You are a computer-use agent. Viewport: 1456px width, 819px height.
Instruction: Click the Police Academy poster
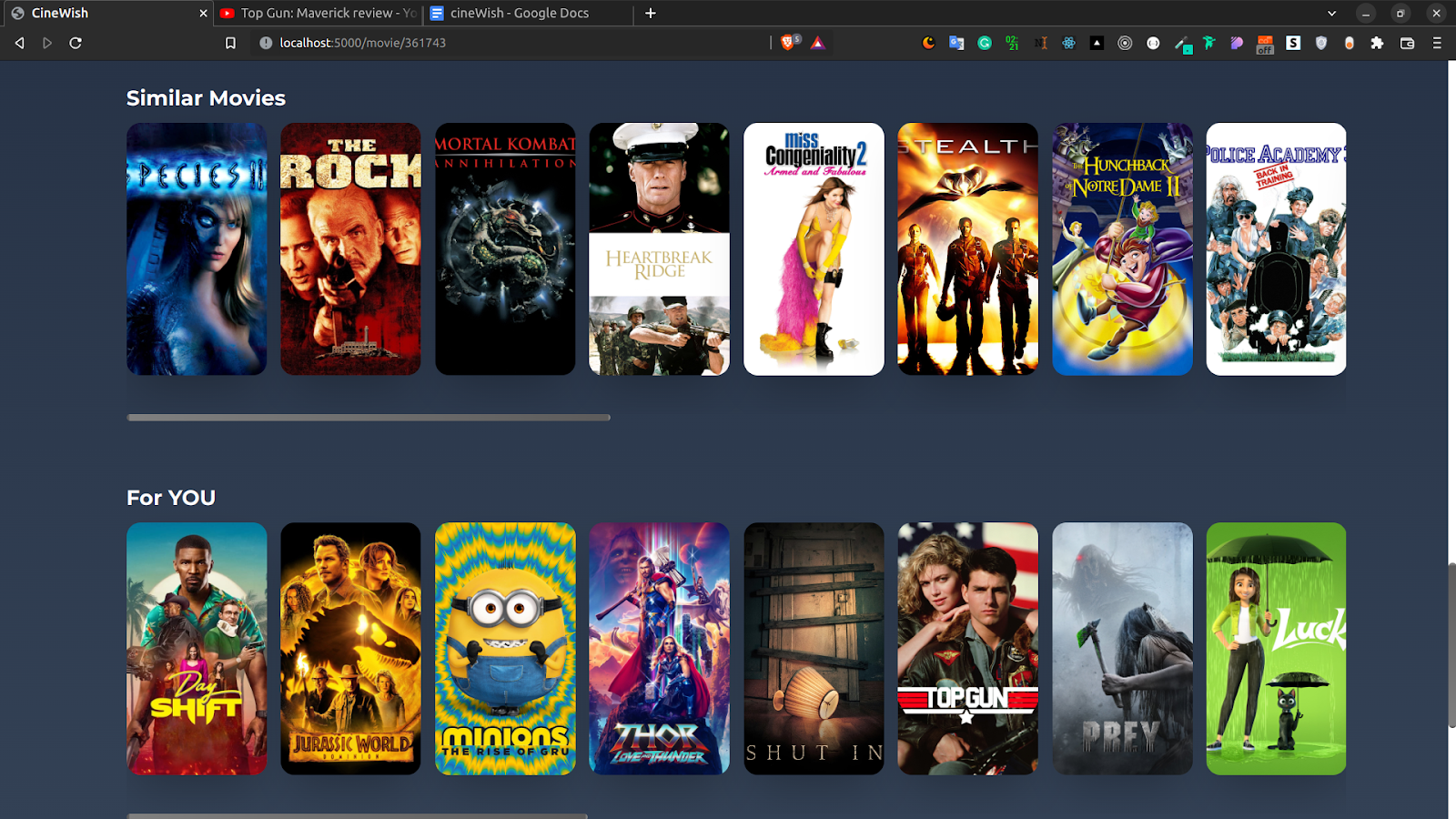tap(1276, 249)
